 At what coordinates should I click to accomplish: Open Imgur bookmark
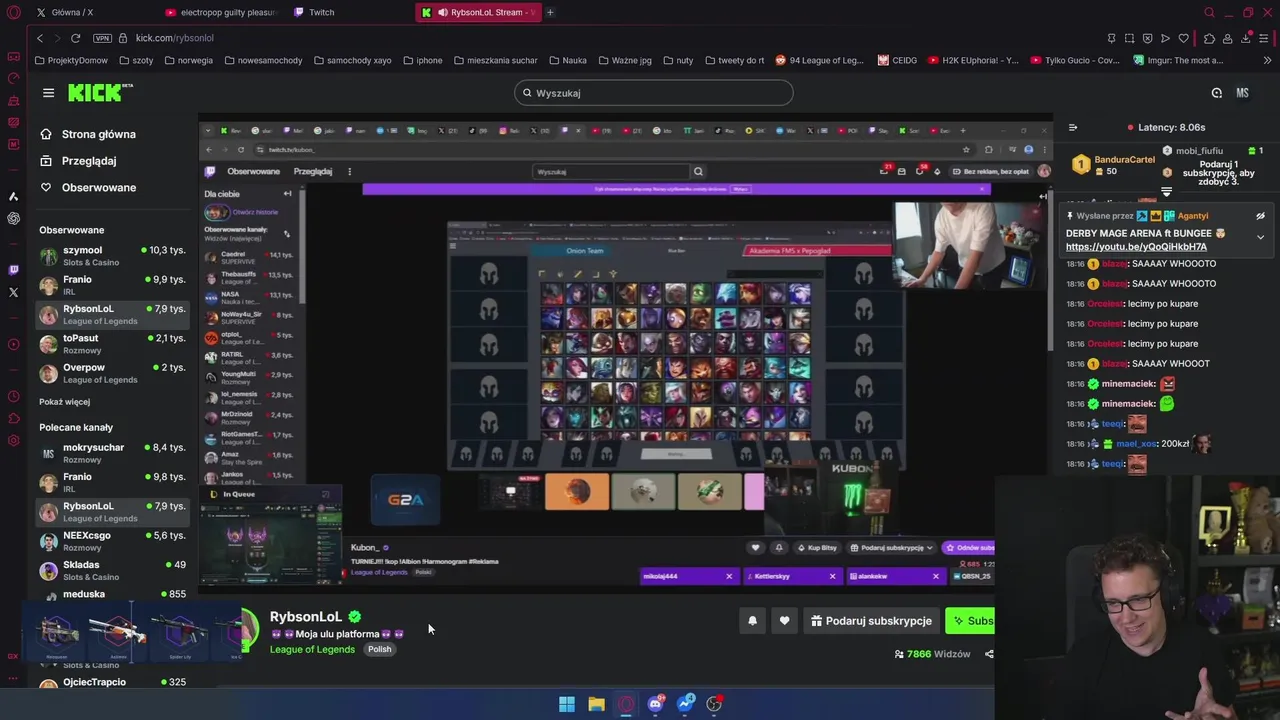(1178, 60)
